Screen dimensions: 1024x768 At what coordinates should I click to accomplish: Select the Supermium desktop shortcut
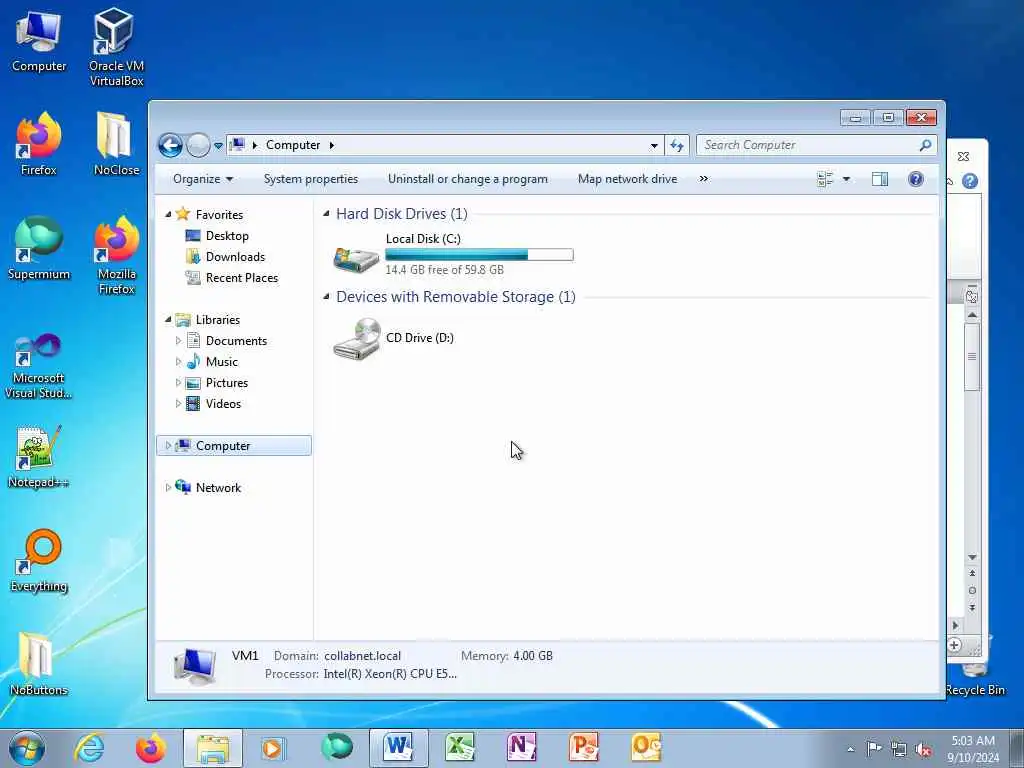pos(39,248)
